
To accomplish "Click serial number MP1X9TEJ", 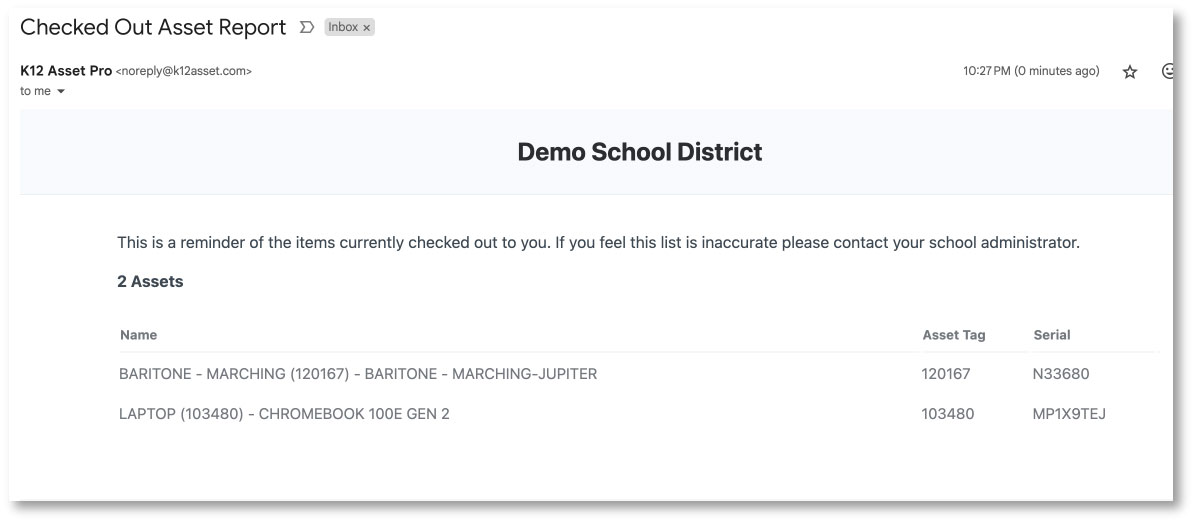I will tap(1068, 414).
